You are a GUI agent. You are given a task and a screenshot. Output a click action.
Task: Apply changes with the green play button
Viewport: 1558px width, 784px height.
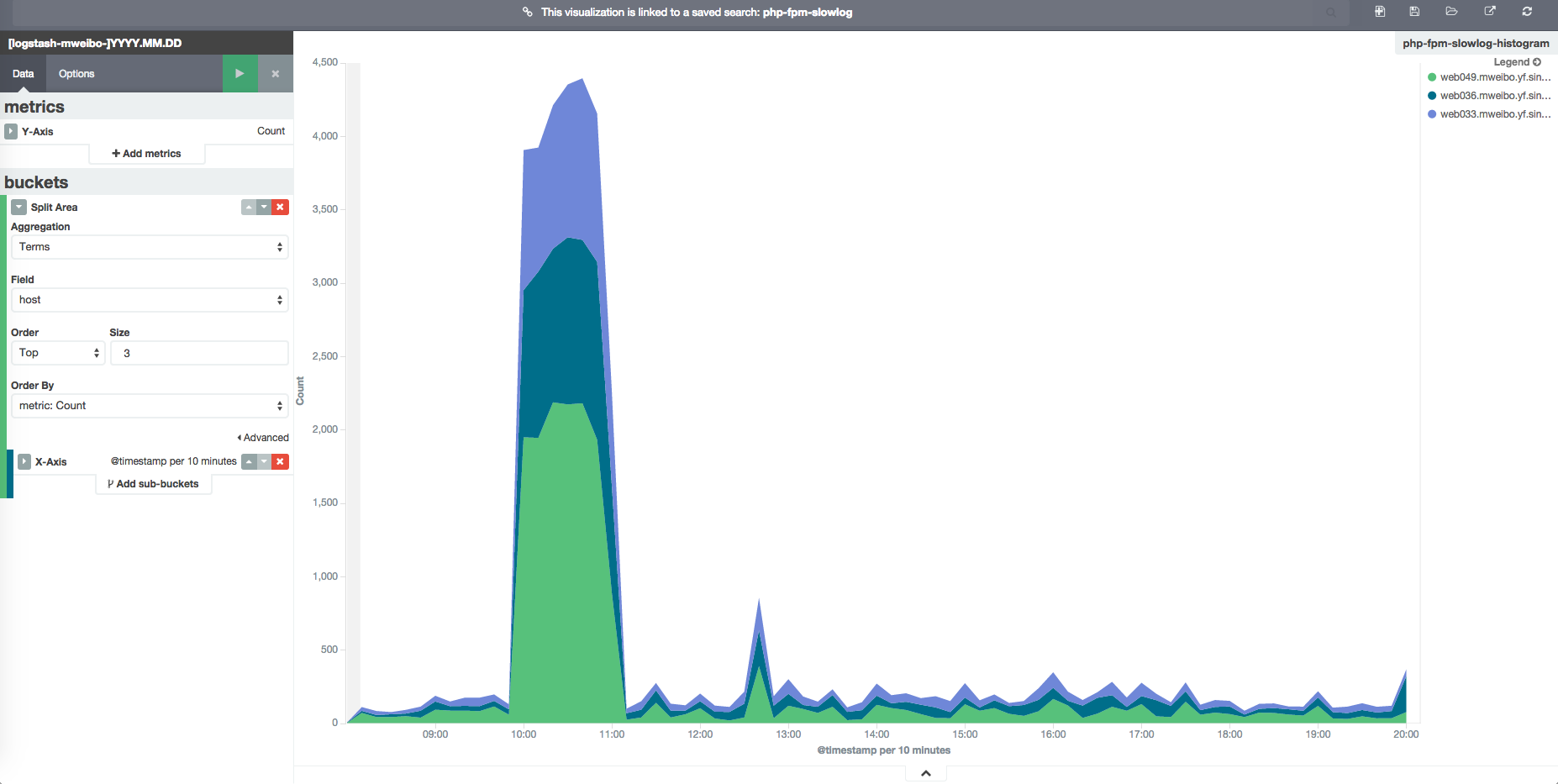click(x=239, y=74)
